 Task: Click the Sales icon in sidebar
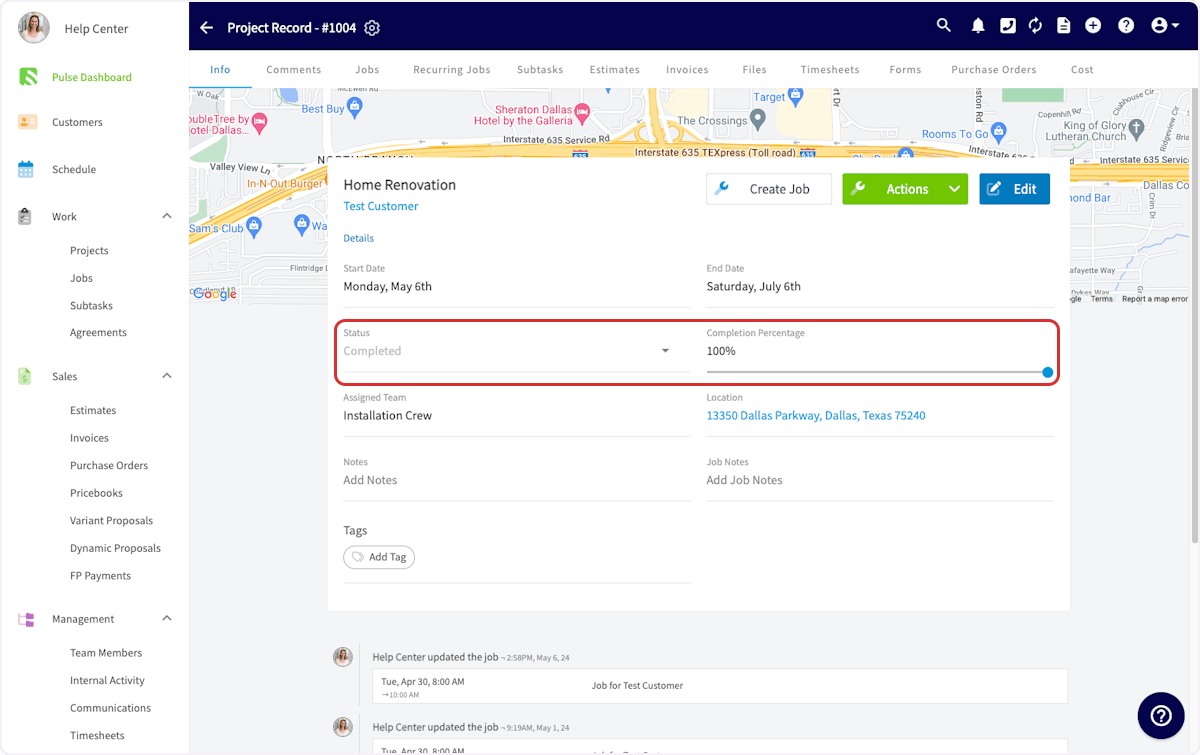click(26, 376)
